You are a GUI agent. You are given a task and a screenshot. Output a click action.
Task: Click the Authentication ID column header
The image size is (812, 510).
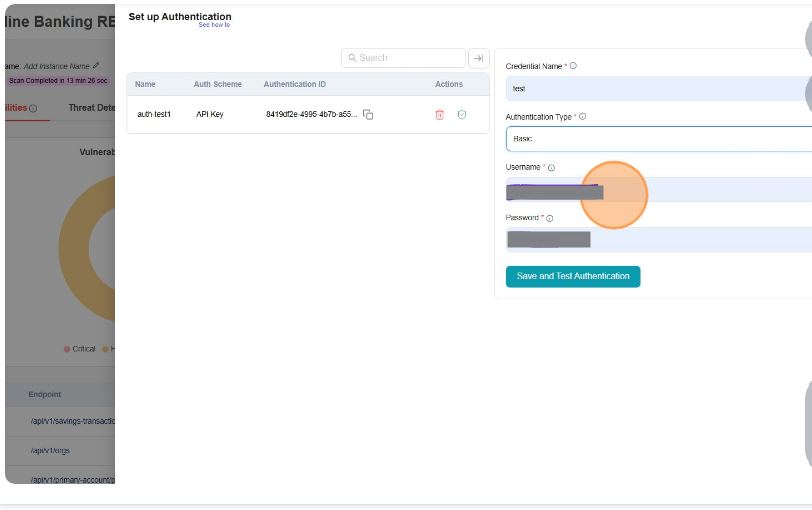295,84
